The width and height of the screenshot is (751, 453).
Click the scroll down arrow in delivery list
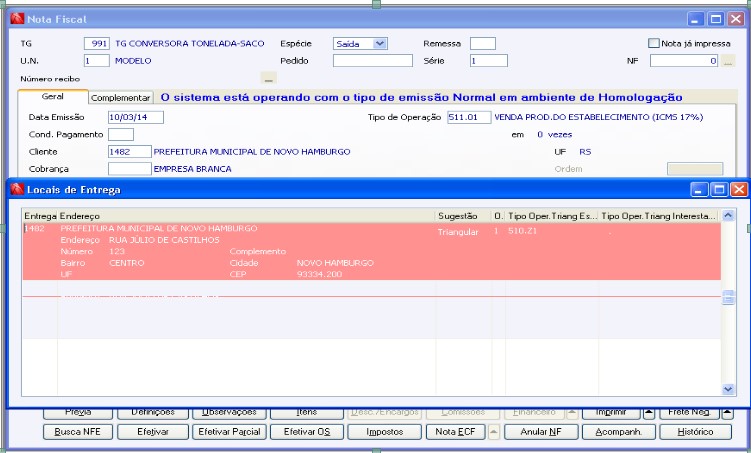tap(728, 389)
